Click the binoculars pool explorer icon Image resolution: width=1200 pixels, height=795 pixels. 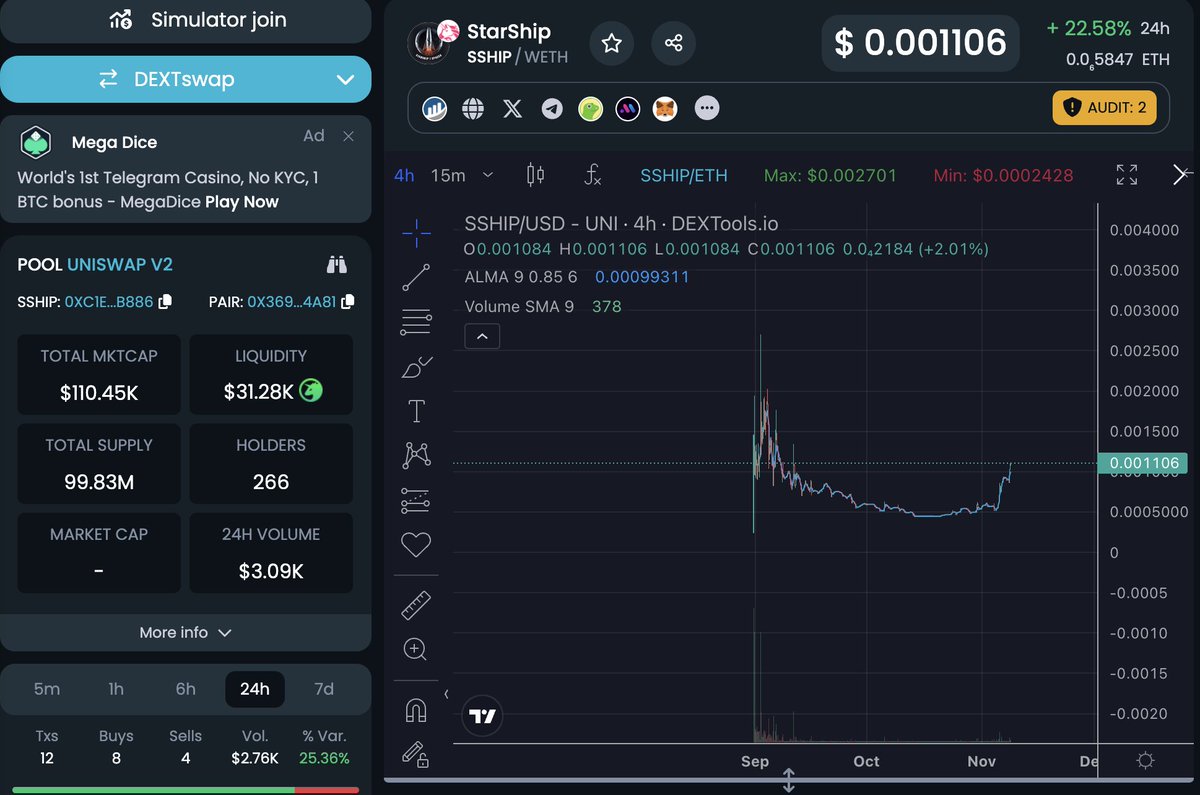337,265
